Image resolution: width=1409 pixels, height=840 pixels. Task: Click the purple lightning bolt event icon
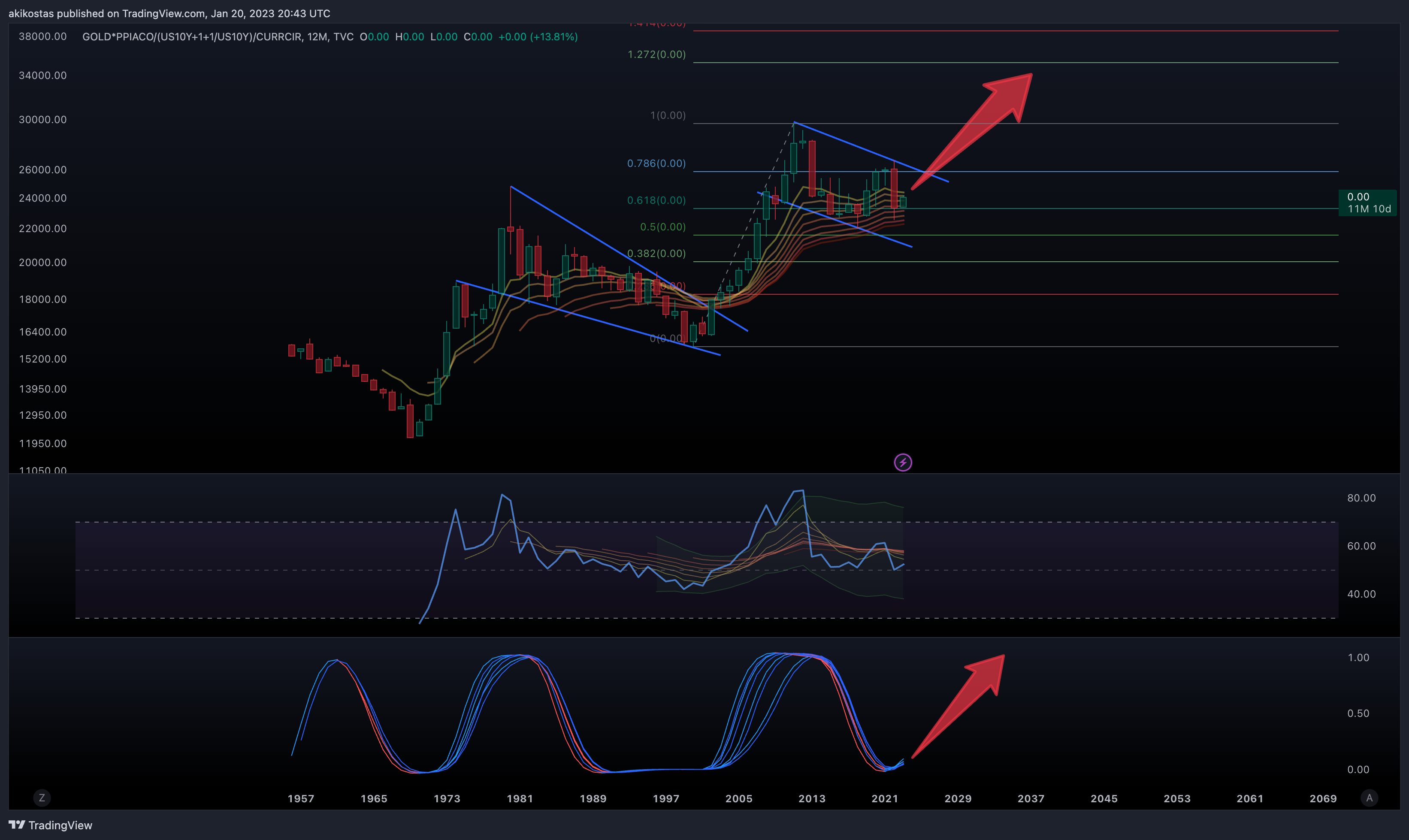click(x=903, y=462)
